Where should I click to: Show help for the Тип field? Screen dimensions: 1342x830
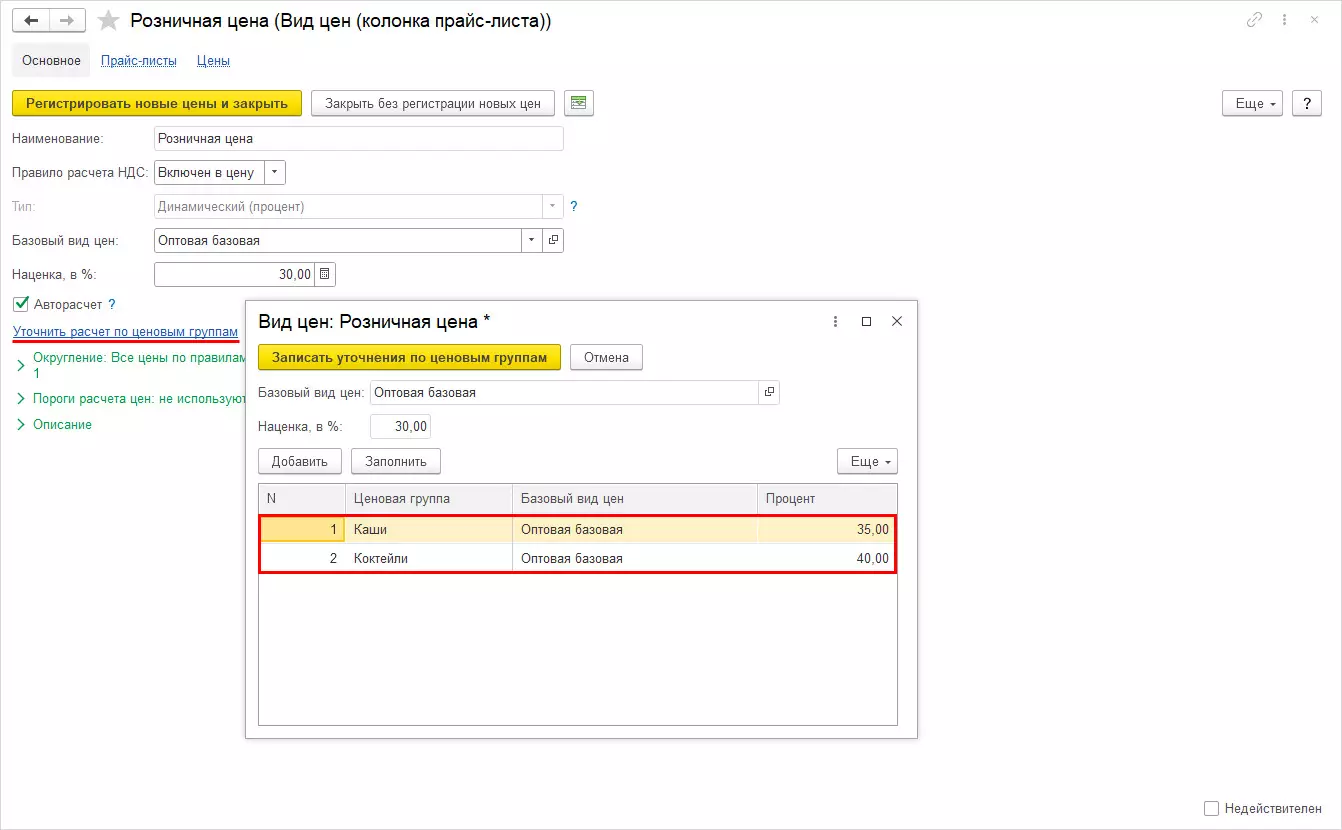pos(574,207)
